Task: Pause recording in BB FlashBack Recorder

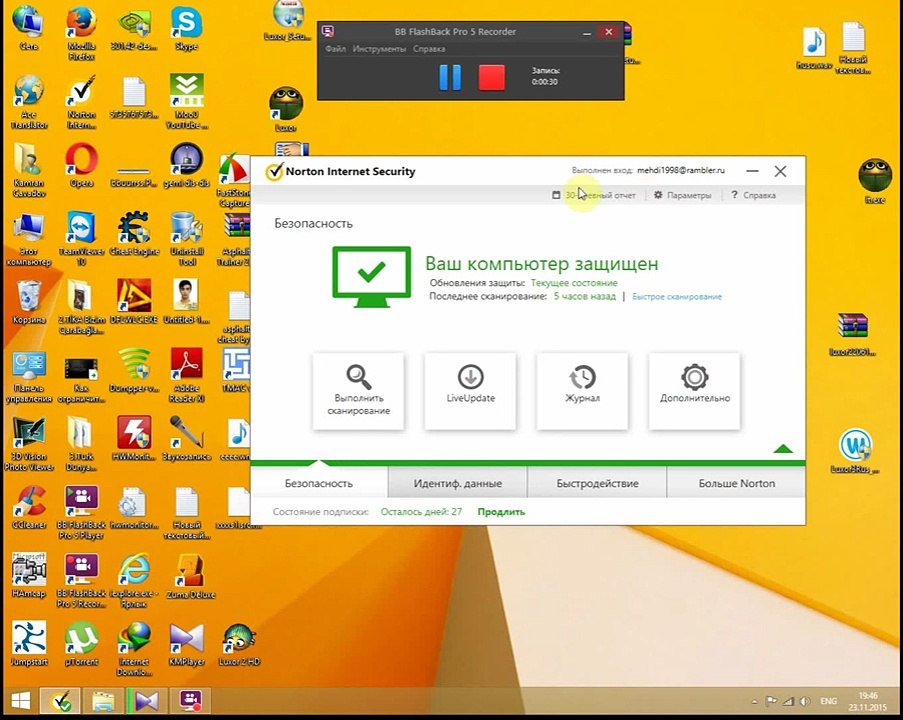Action: (x=450, y=77)
